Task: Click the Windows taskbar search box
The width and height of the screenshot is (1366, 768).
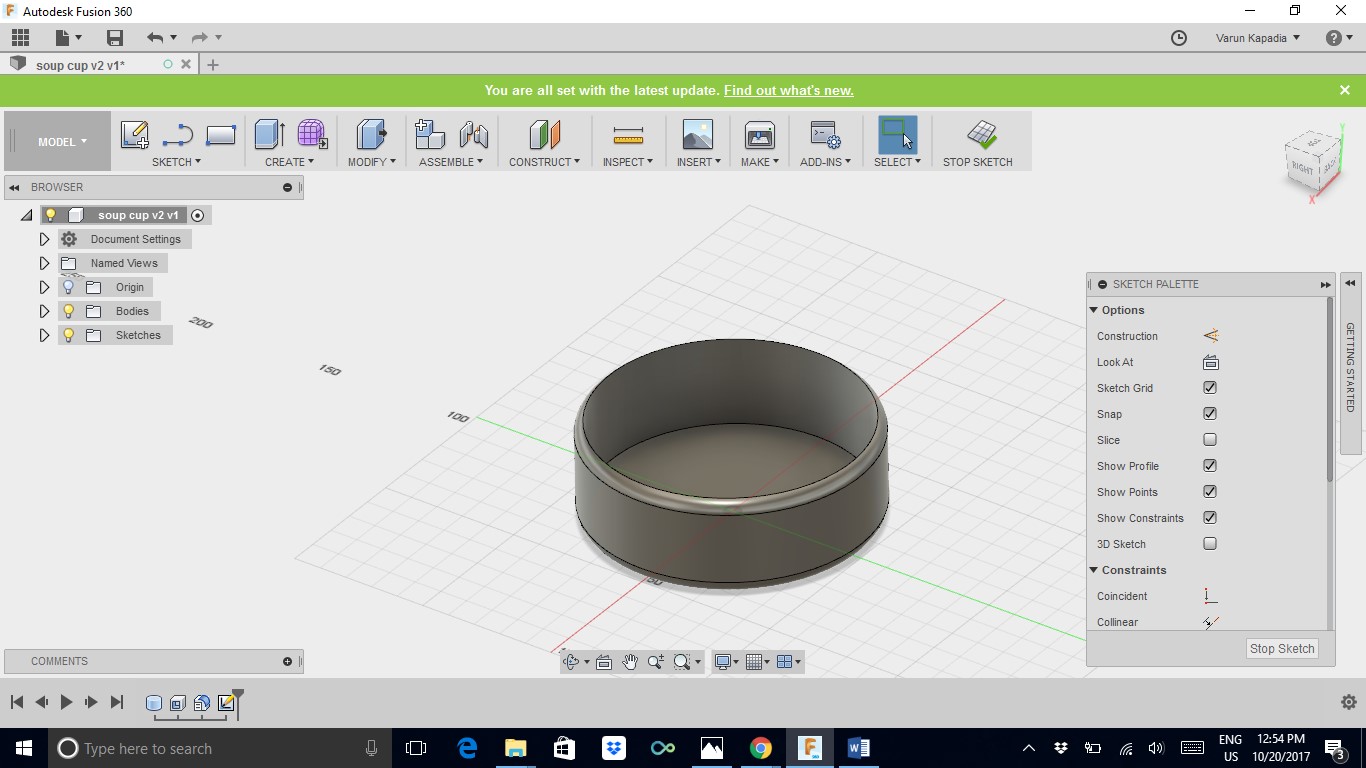Action: click(218, 748)
